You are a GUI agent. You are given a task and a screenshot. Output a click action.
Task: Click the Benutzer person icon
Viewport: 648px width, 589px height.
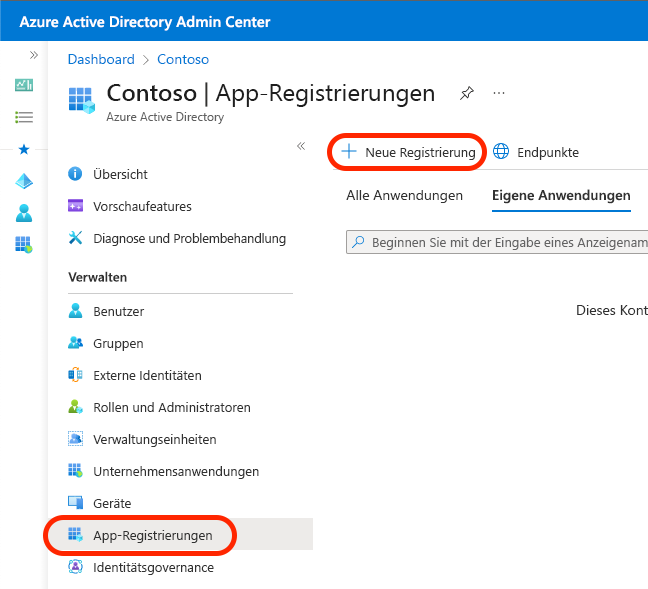pos(75,310)
